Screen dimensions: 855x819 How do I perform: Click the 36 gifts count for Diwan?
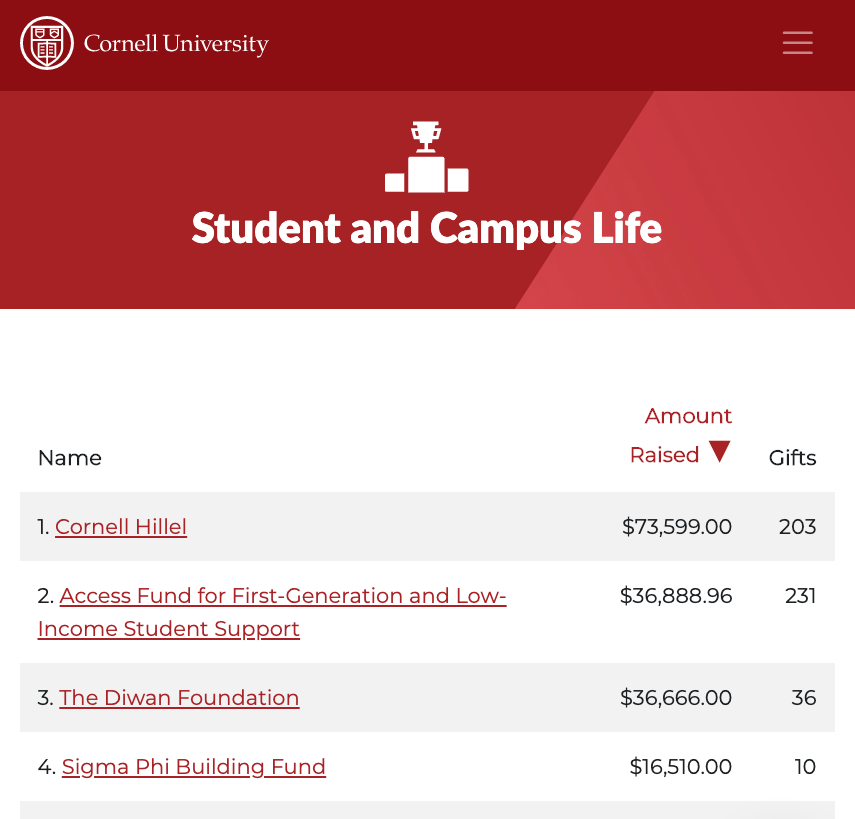pyautogui.click(x=804, y=698)
